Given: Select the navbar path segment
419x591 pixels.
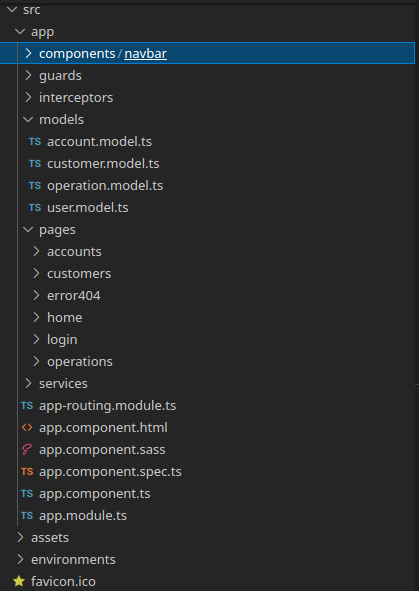Looking at the screenshot, I should [x=145, y=54].
